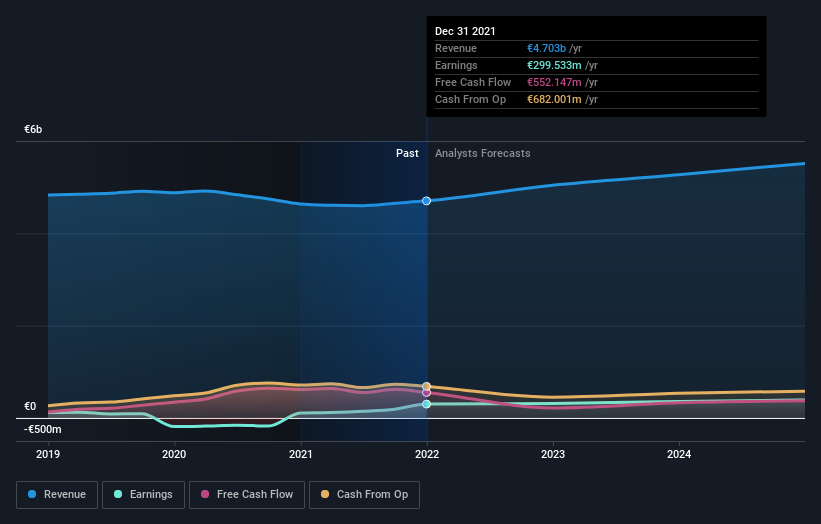Viewport: 821px width, 524px height.
Task: Click the €6b y-axis label
Action: (33, 129)
